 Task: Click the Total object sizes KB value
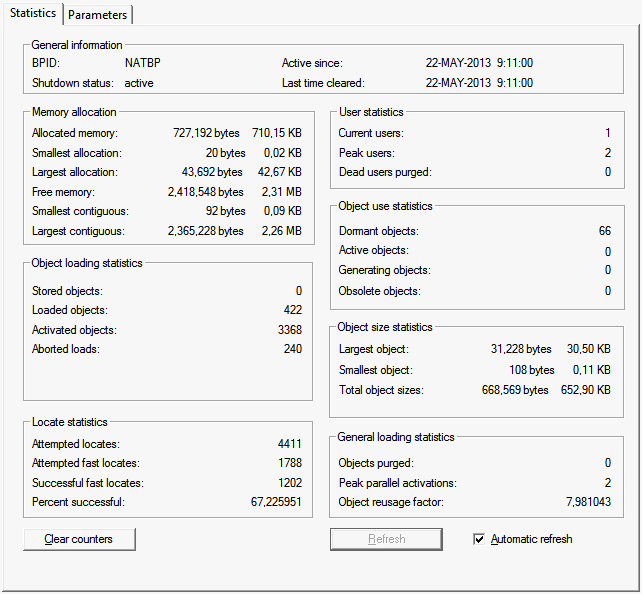[x=588, y=390]
